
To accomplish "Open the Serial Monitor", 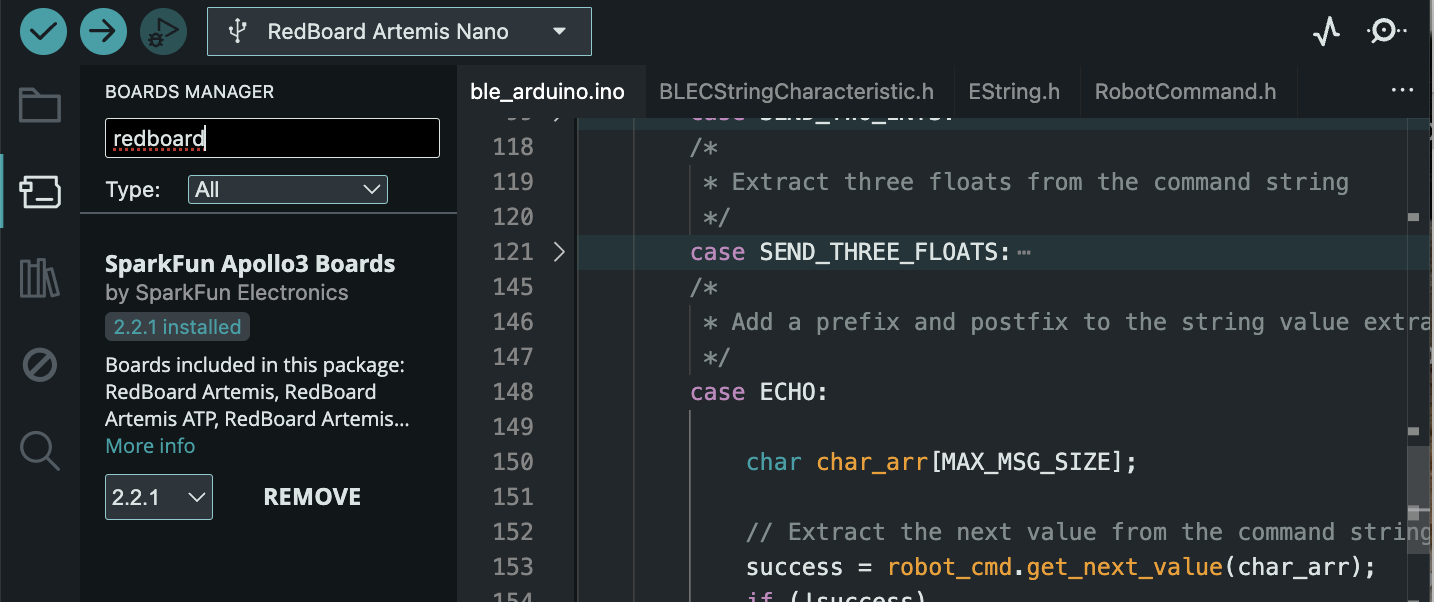I will click(1385, 32).
